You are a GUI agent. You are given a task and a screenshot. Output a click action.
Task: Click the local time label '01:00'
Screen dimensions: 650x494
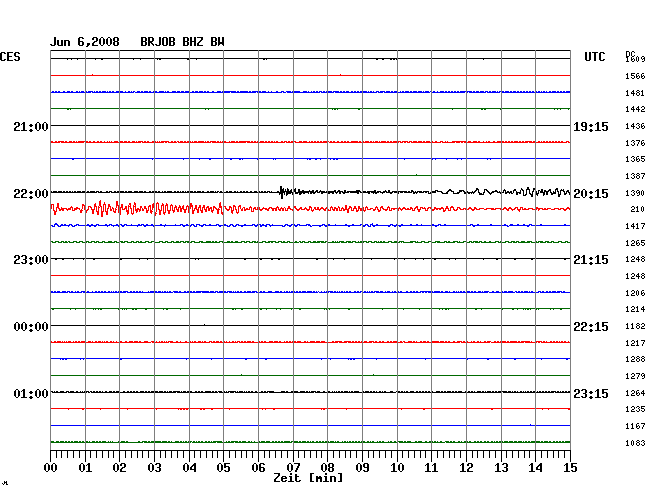tap(31, 393)
